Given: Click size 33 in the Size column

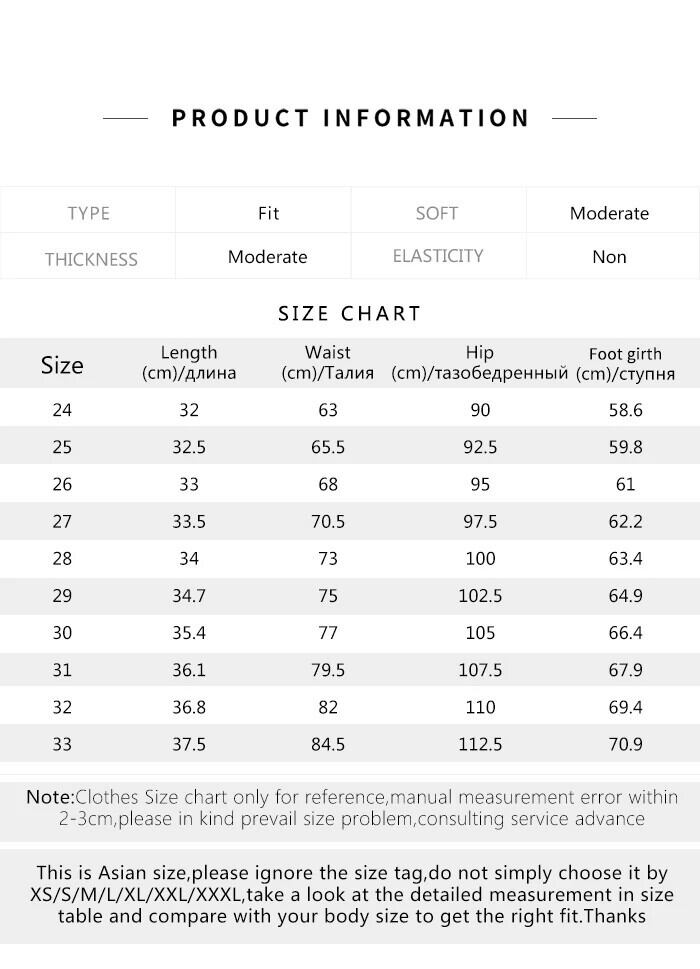Looking at the screenshot, I should [x=62, y=744].
